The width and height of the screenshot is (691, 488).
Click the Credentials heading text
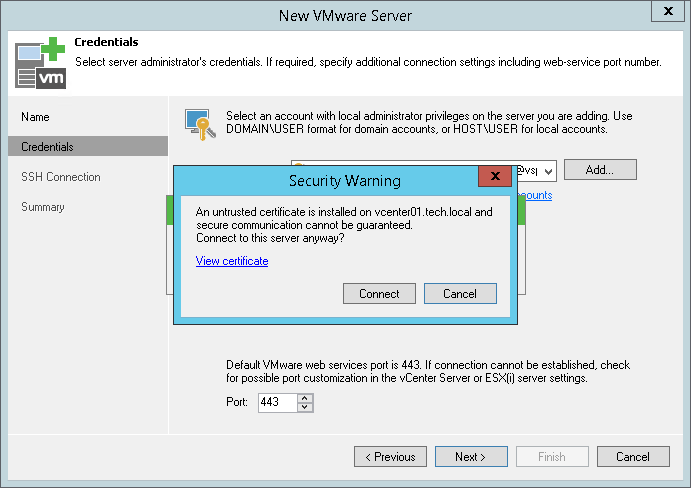tap(106, 42)
